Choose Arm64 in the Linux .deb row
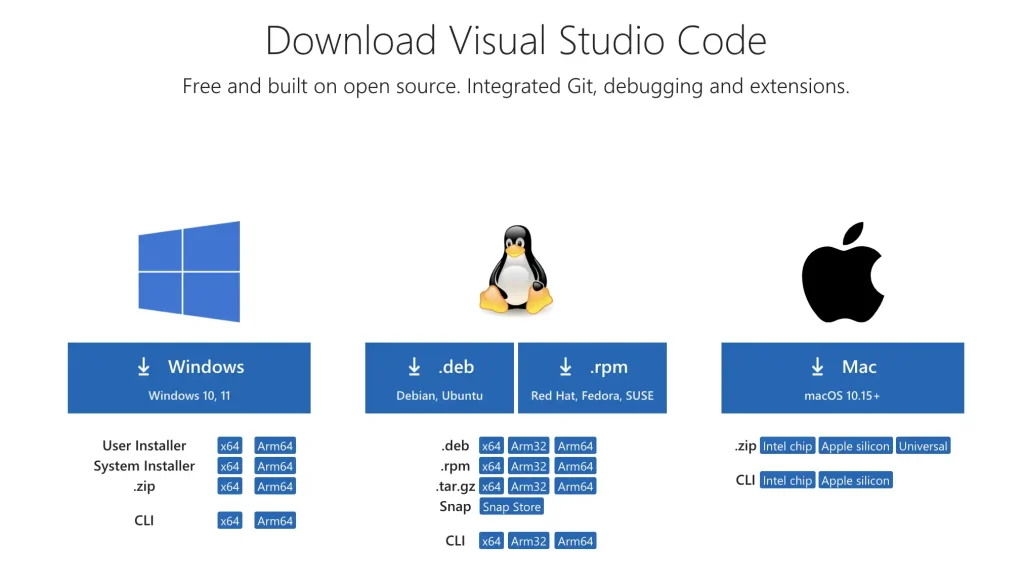 tap(575, 446)
